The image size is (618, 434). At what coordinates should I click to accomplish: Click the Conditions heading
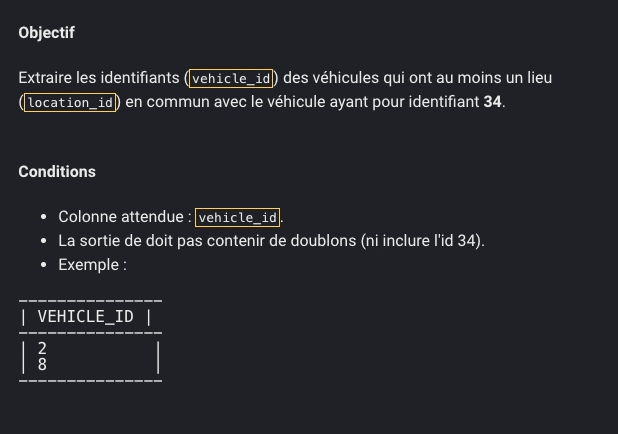click(x=57, y=172)
